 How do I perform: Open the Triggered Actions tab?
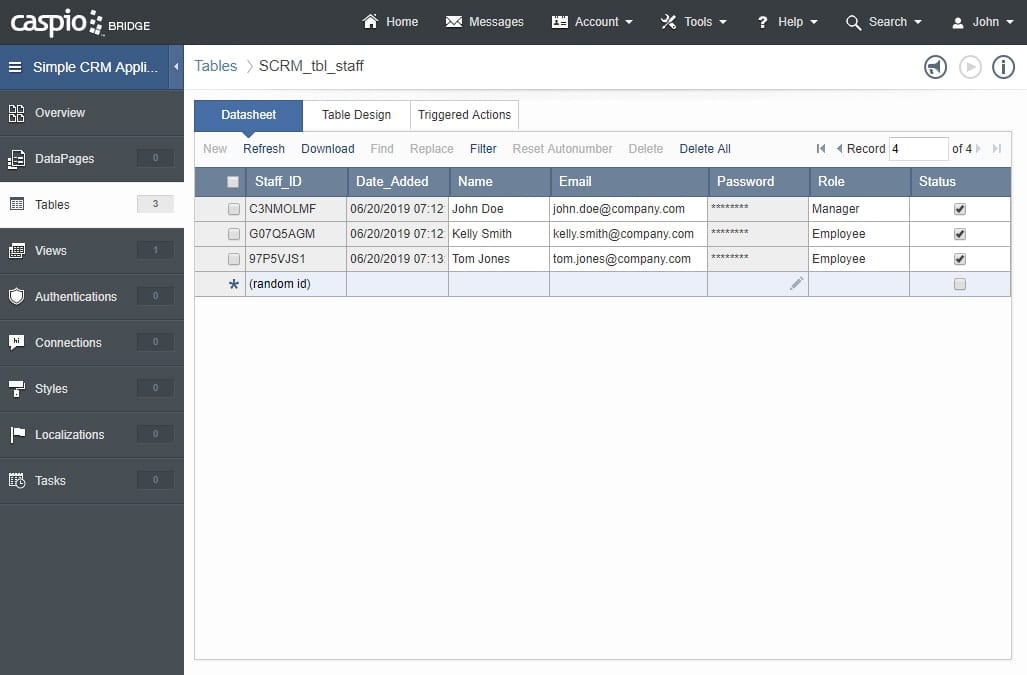(x=464, y=115)
